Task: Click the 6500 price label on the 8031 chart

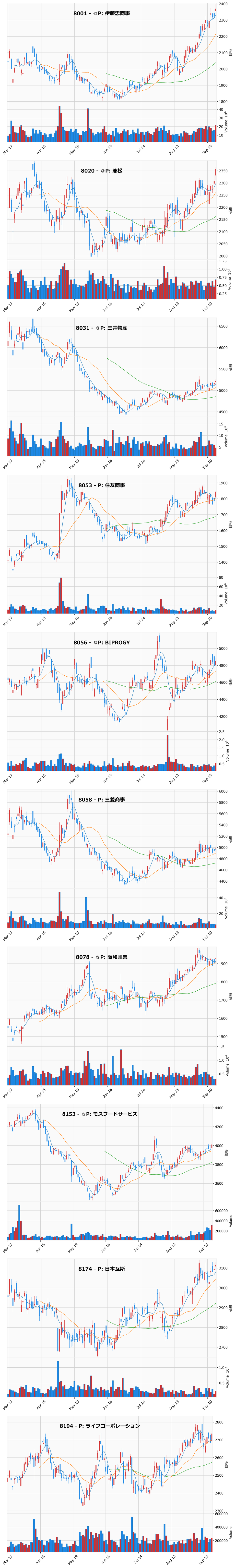Action: [223, 327]
